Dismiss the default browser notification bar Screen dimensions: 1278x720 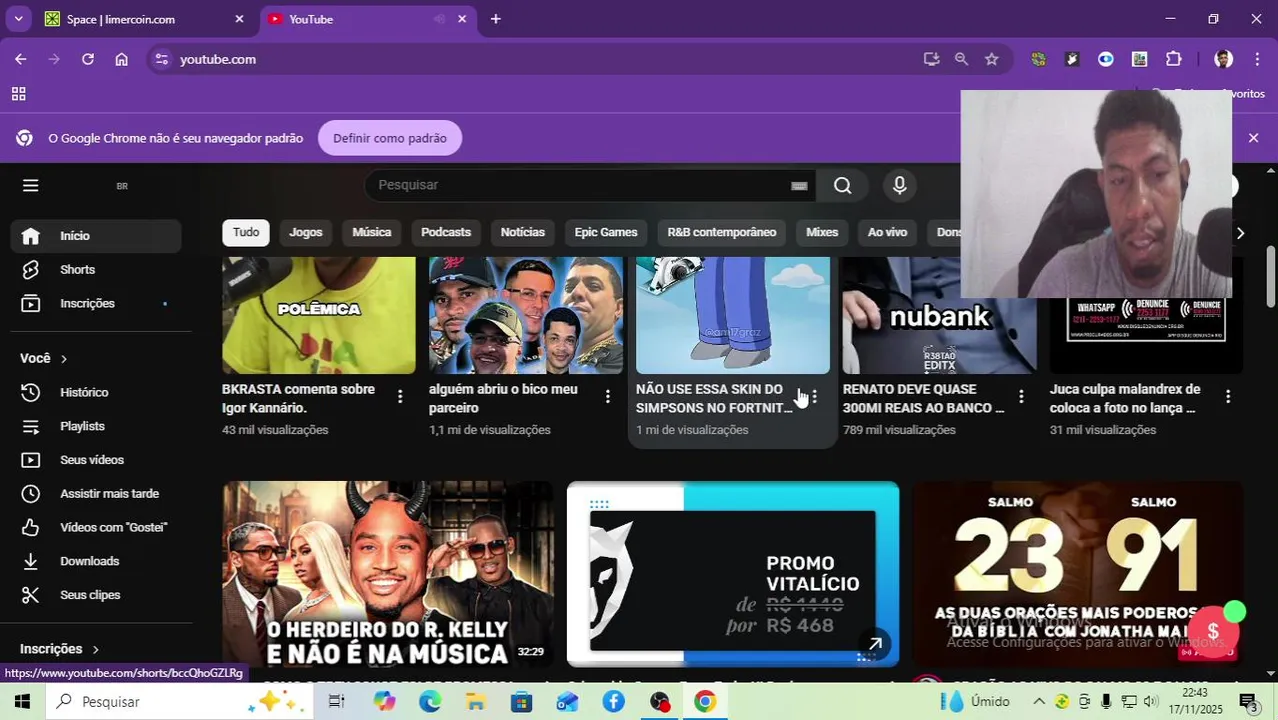point(1253,138)
